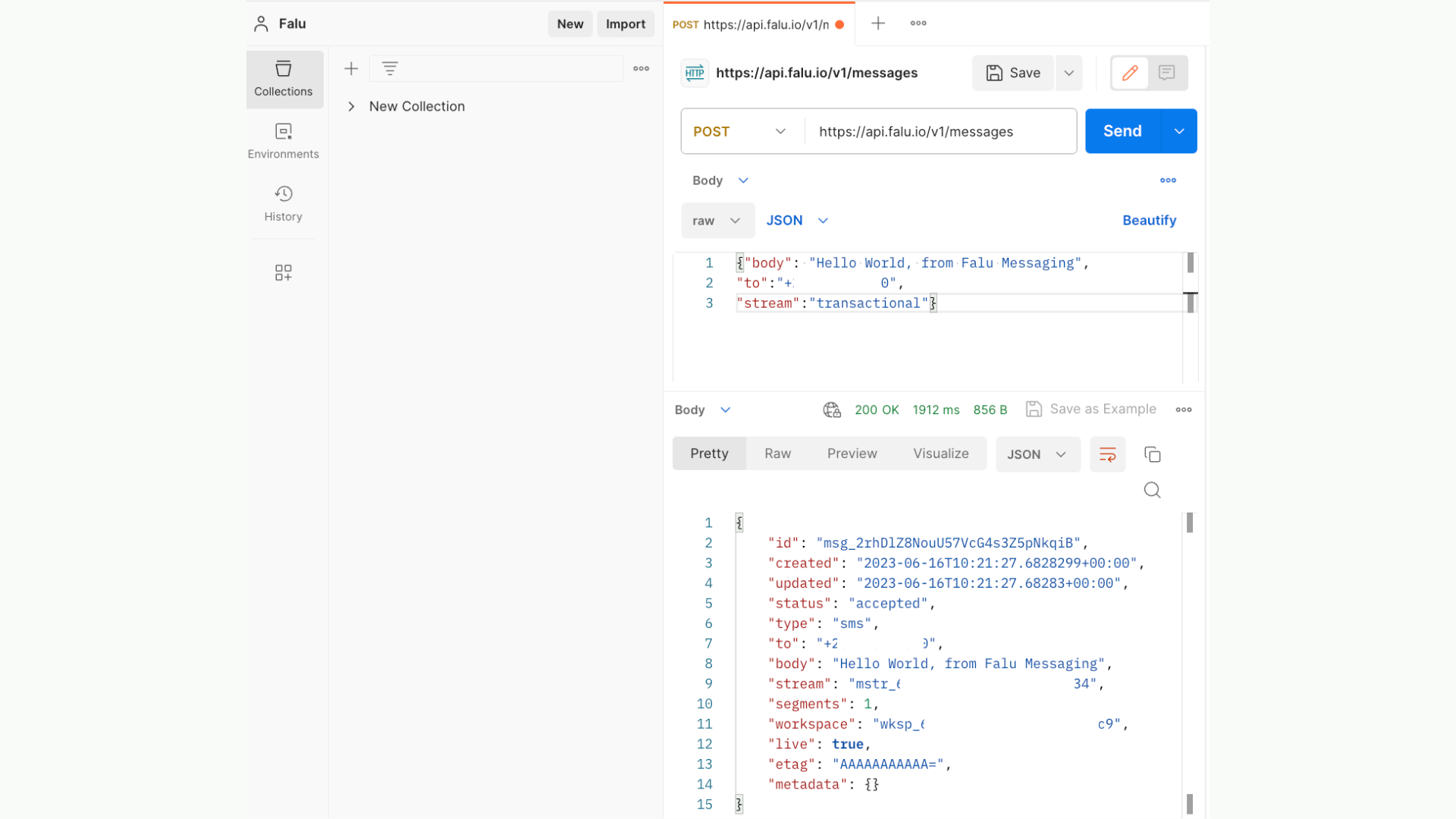Click the Send request button
This screenshot has width=1456, height=819.
(1122, 131)
